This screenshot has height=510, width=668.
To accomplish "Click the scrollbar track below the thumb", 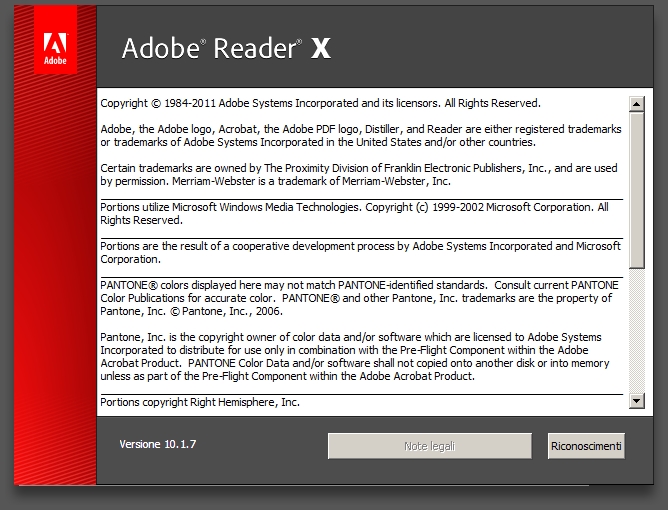I will [x=636, y=331].
